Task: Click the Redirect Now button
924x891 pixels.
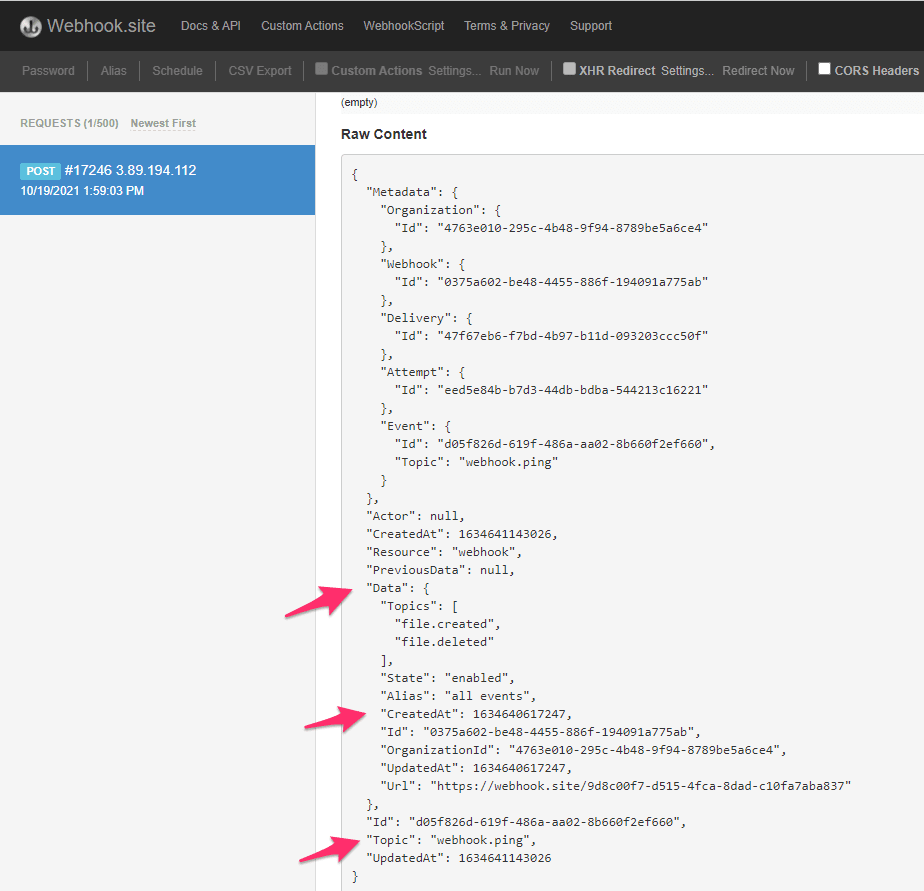Action: click(x=758, y=71)
